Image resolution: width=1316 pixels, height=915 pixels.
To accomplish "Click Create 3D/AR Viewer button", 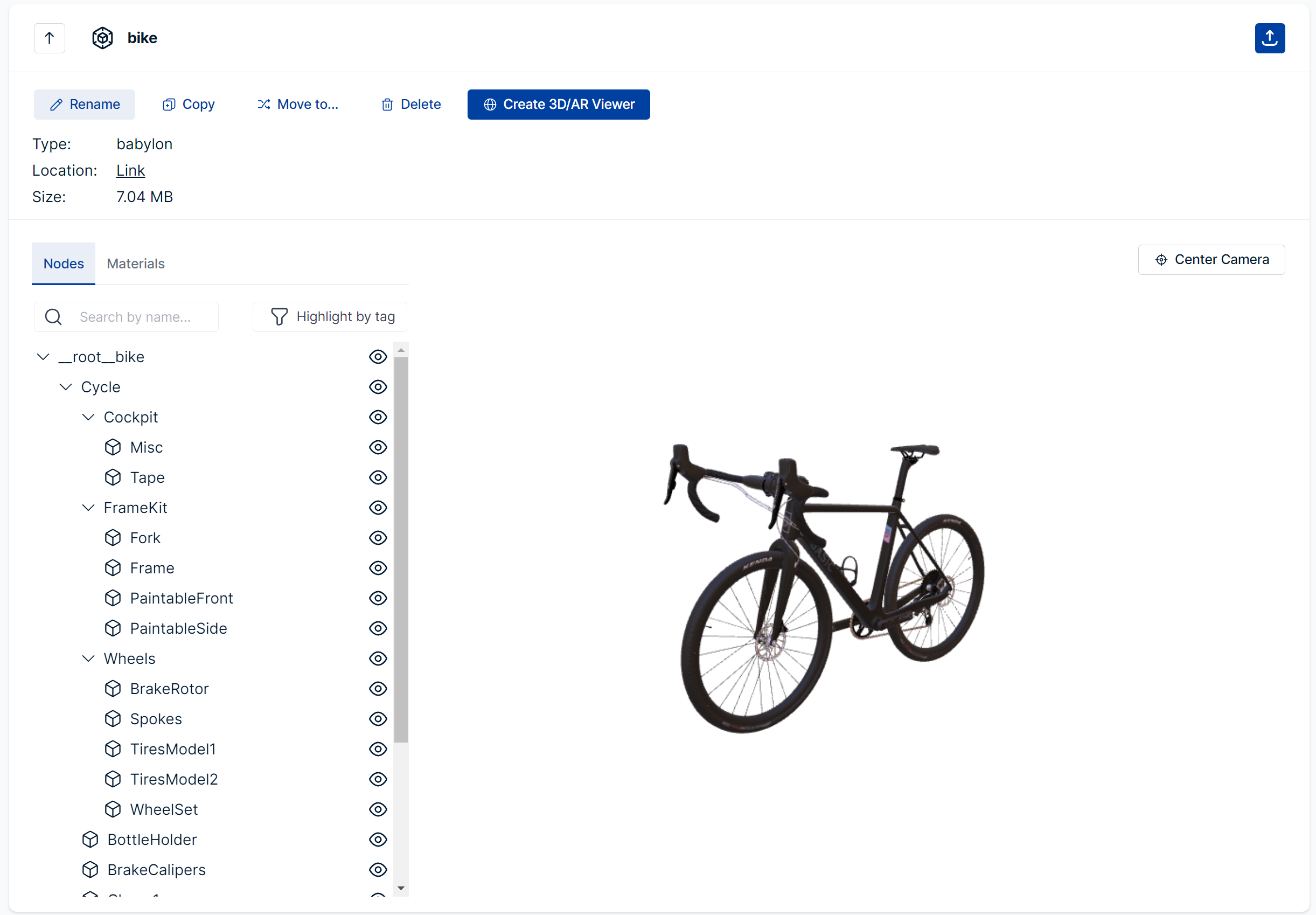I will click(558, 105).
